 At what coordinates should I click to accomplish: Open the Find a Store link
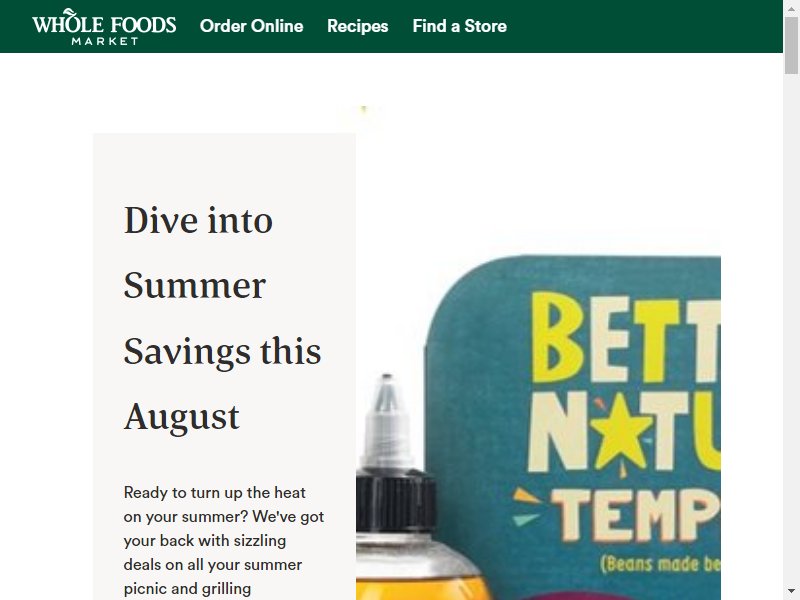pos(460,26)
